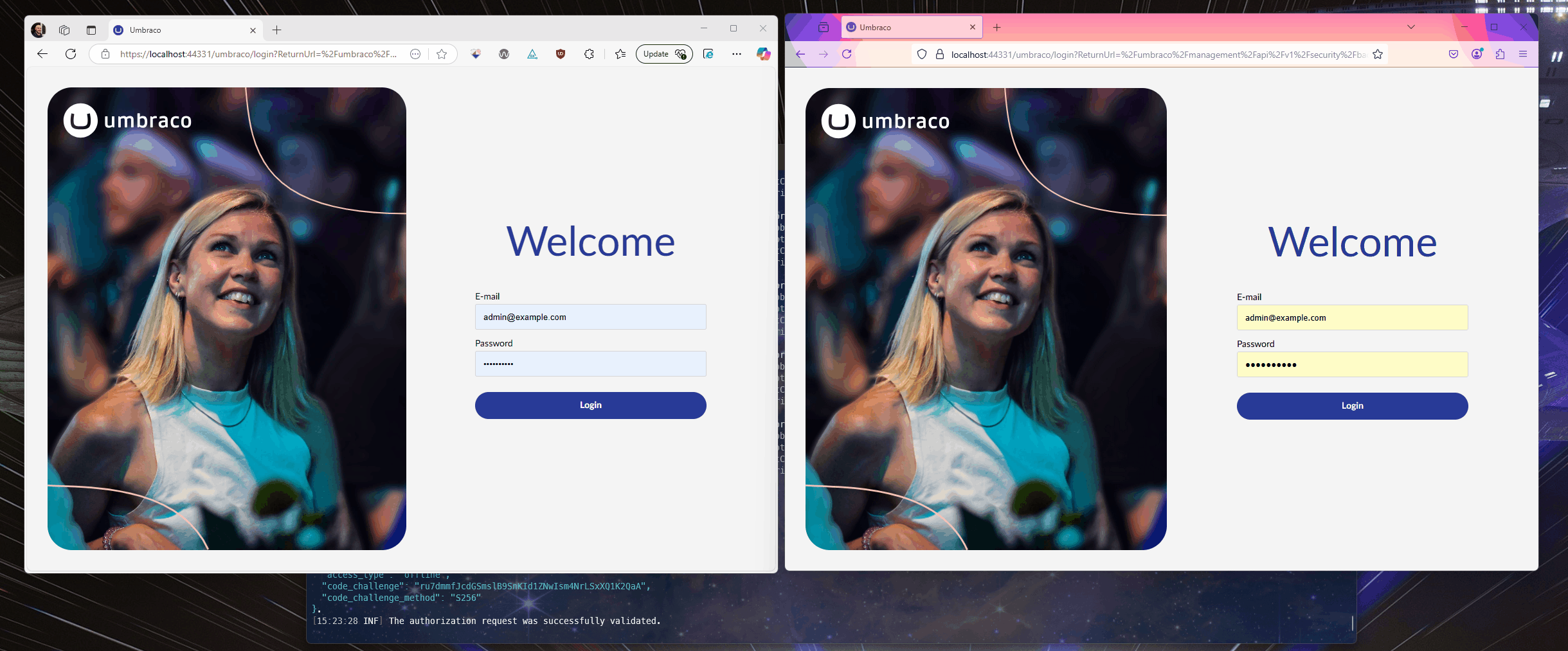Refresh the page in Edge
Image resolution: width=1568 pixels, height=651 pixels.
pos(71,54)
